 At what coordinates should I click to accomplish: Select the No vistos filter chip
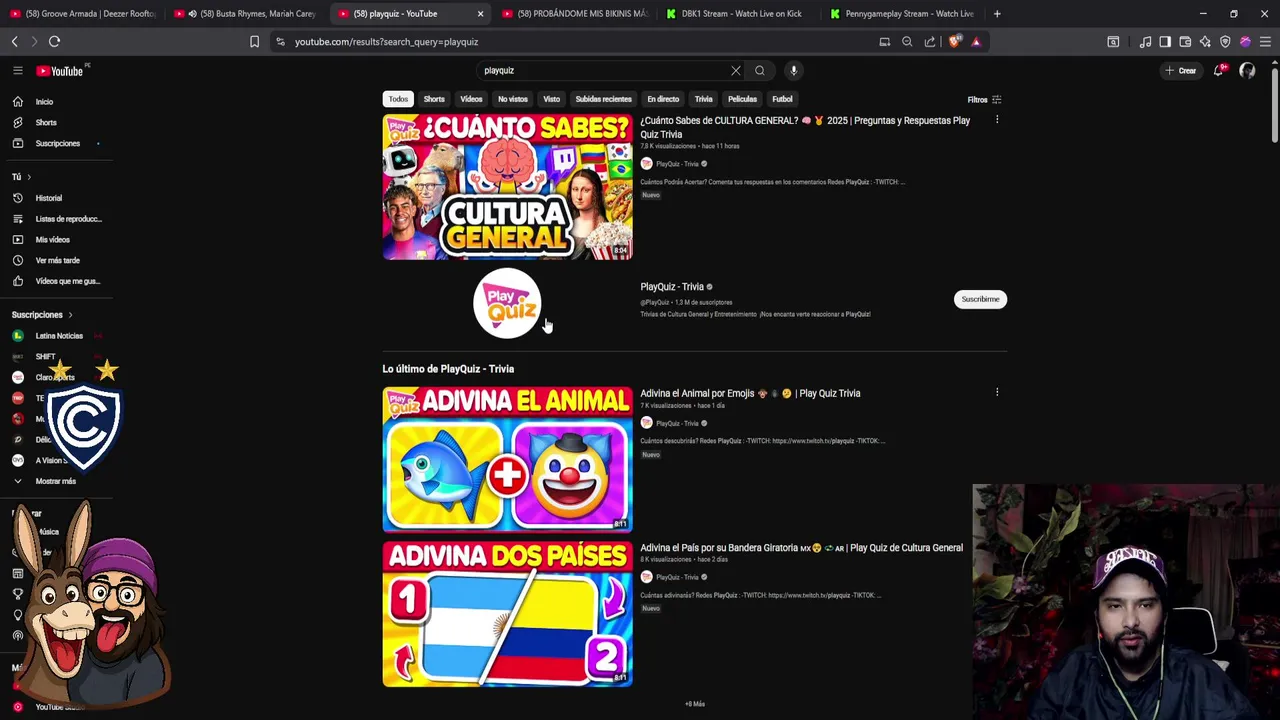513,99
